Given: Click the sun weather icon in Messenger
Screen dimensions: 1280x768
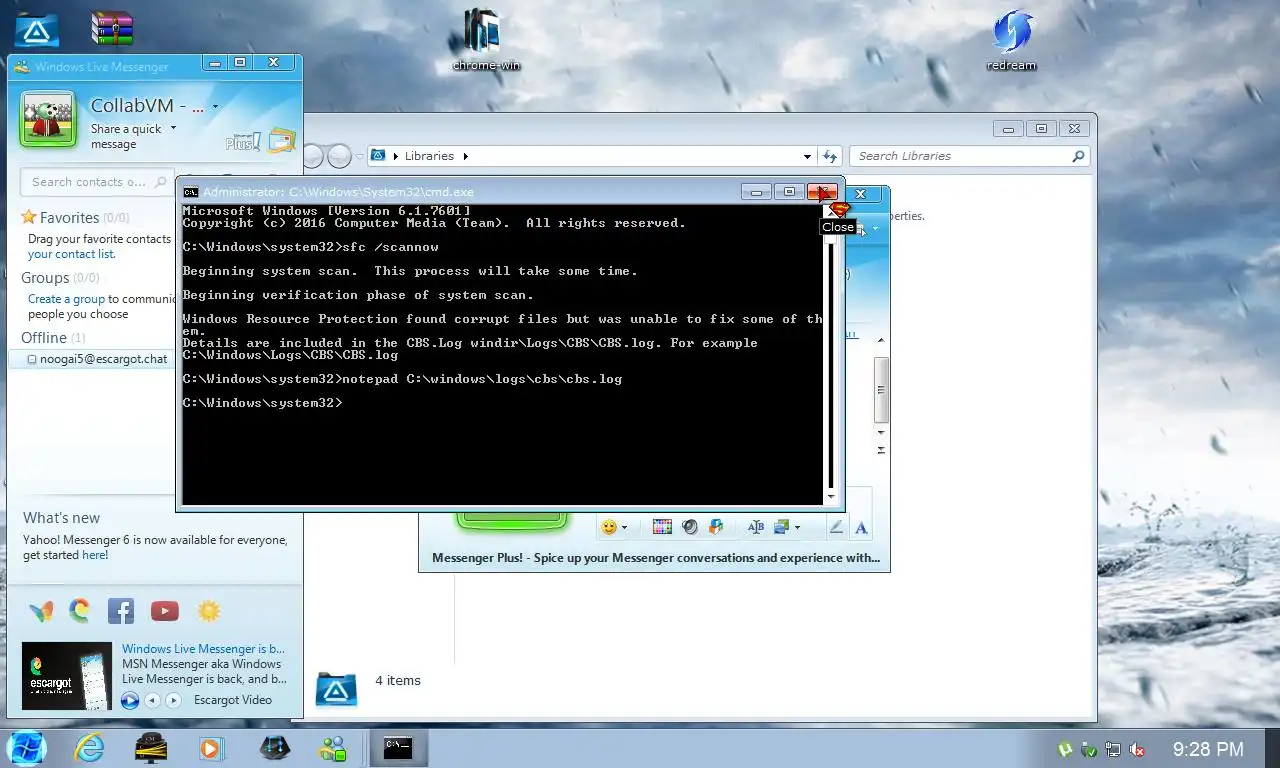Looking at the screenshot, I should tap(208, 611).
